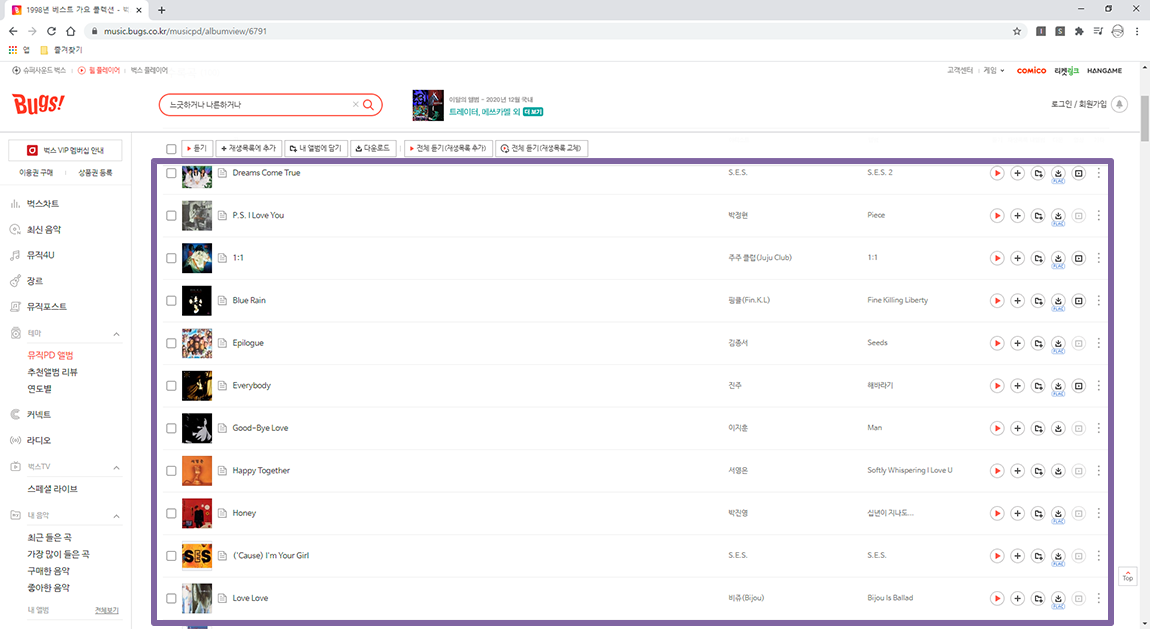Play the song Dreams Come True
The width and height of the screenshot is (1150, 629).
tap(997, 173)
